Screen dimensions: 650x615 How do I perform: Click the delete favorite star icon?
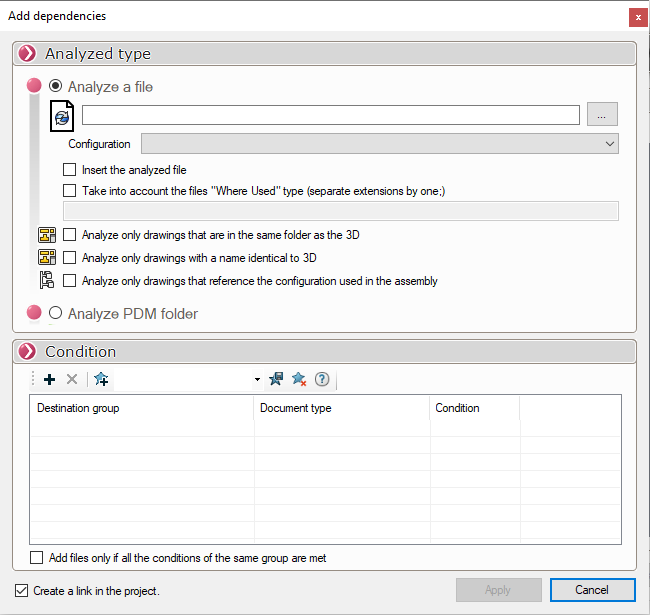pos(299,380)
